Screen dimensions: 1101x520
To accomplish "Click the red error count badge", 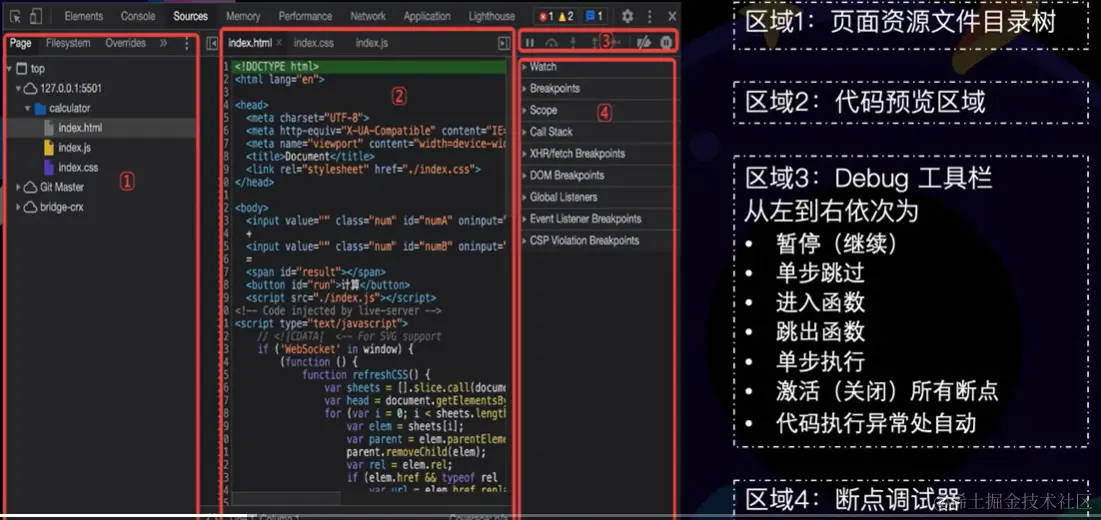I will 546,16.
